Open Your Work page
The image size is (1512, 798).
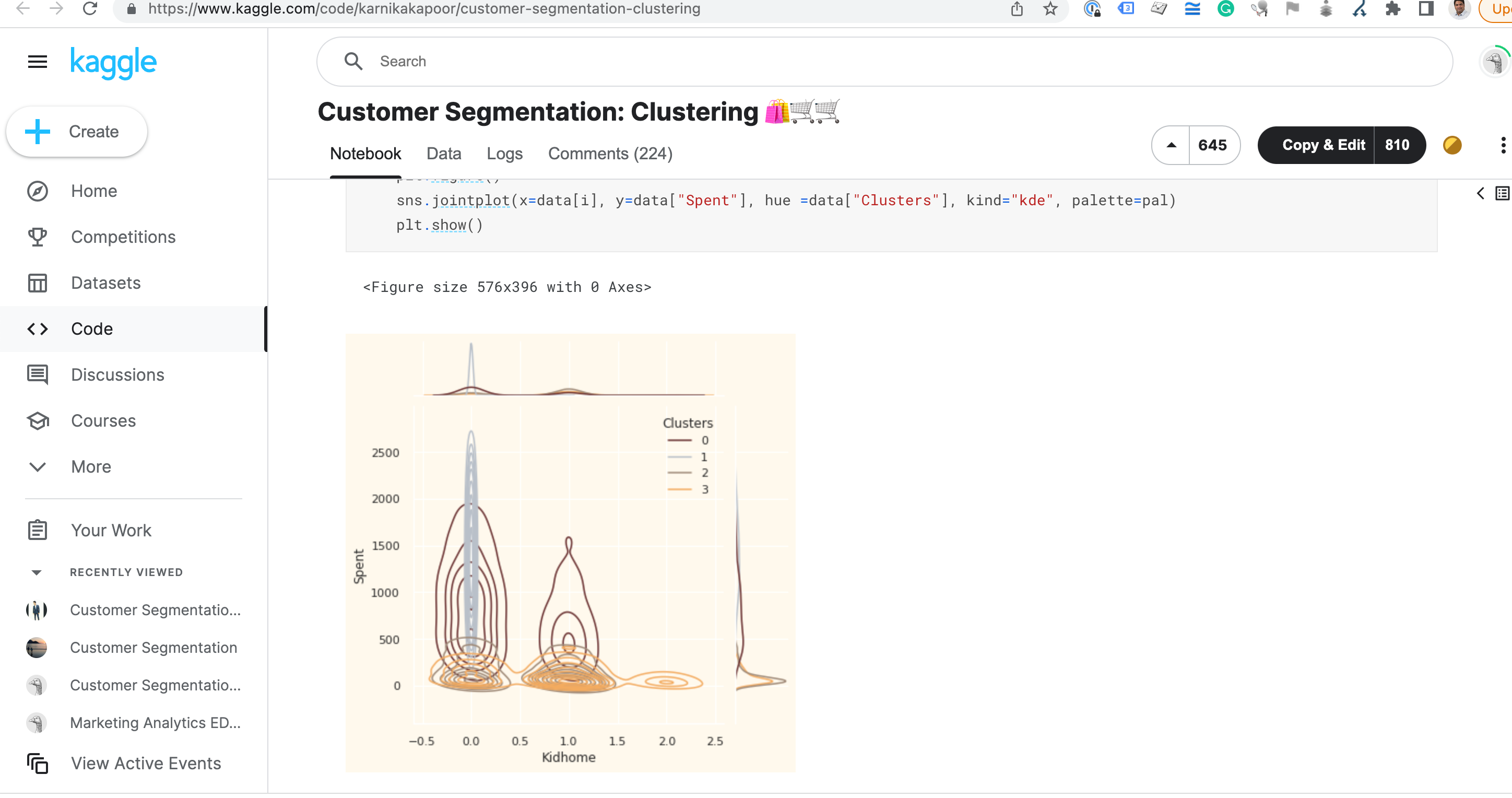111,530
